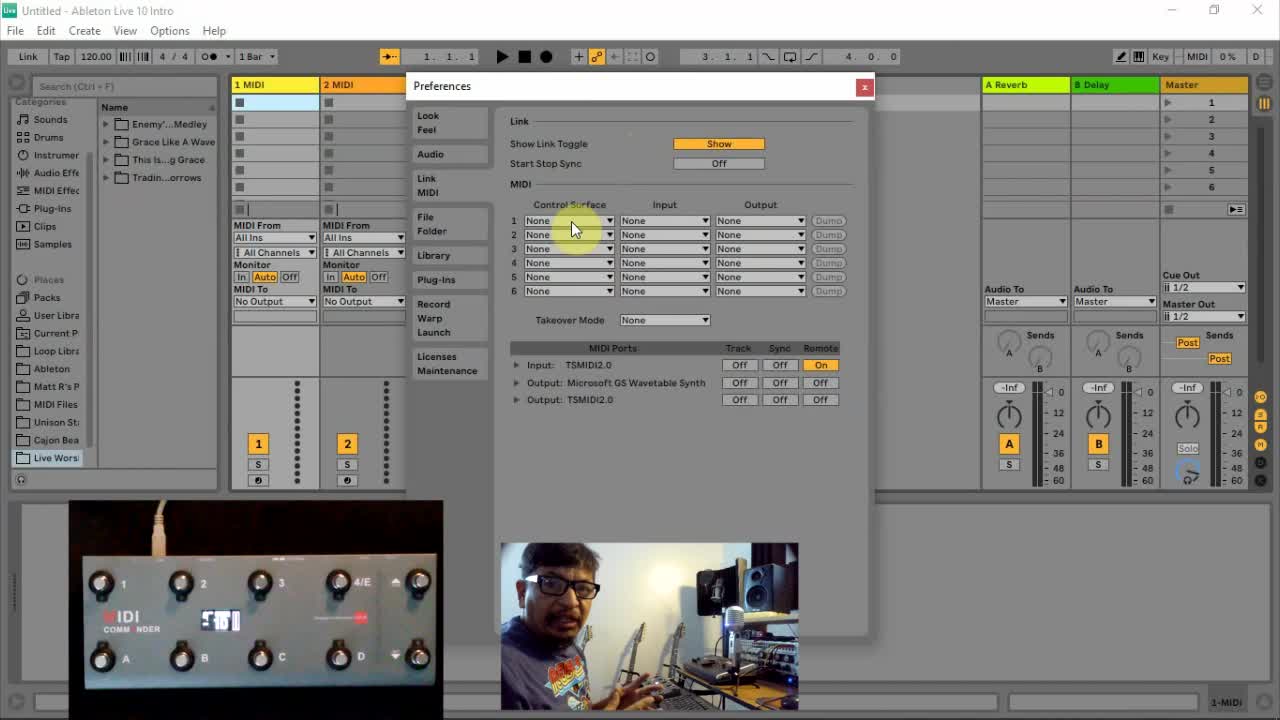Viewport: 1280px width, 720px height.
Task: Click the tempo field 120.00
Action: pyautogui.click(x=96, y=57)
